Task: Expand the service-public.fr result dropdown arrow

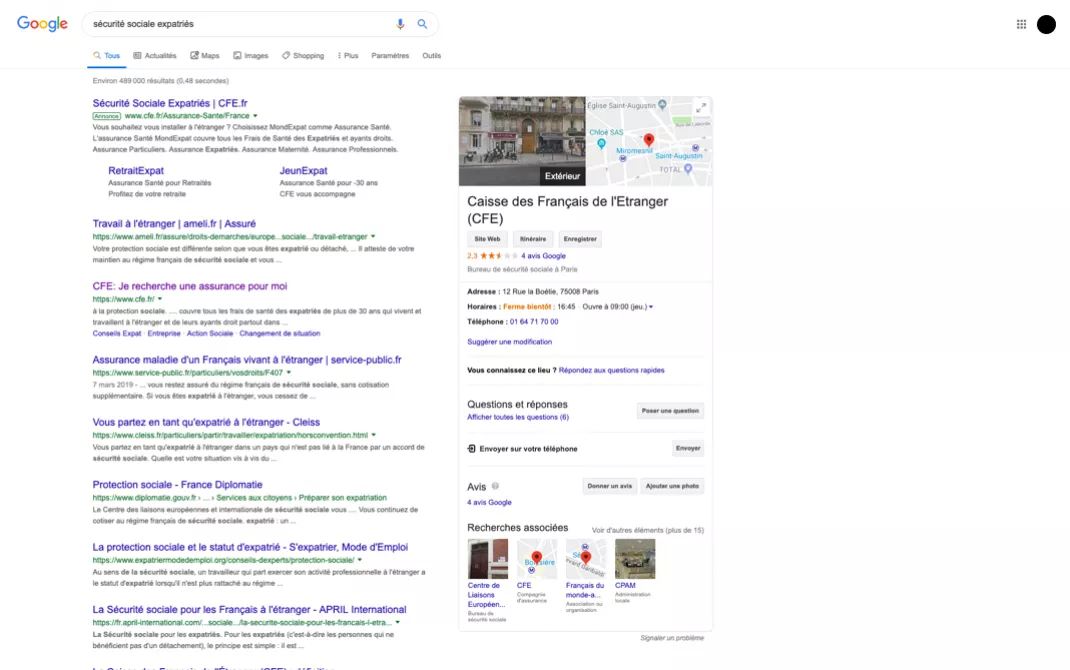Action: pos(289,373)
